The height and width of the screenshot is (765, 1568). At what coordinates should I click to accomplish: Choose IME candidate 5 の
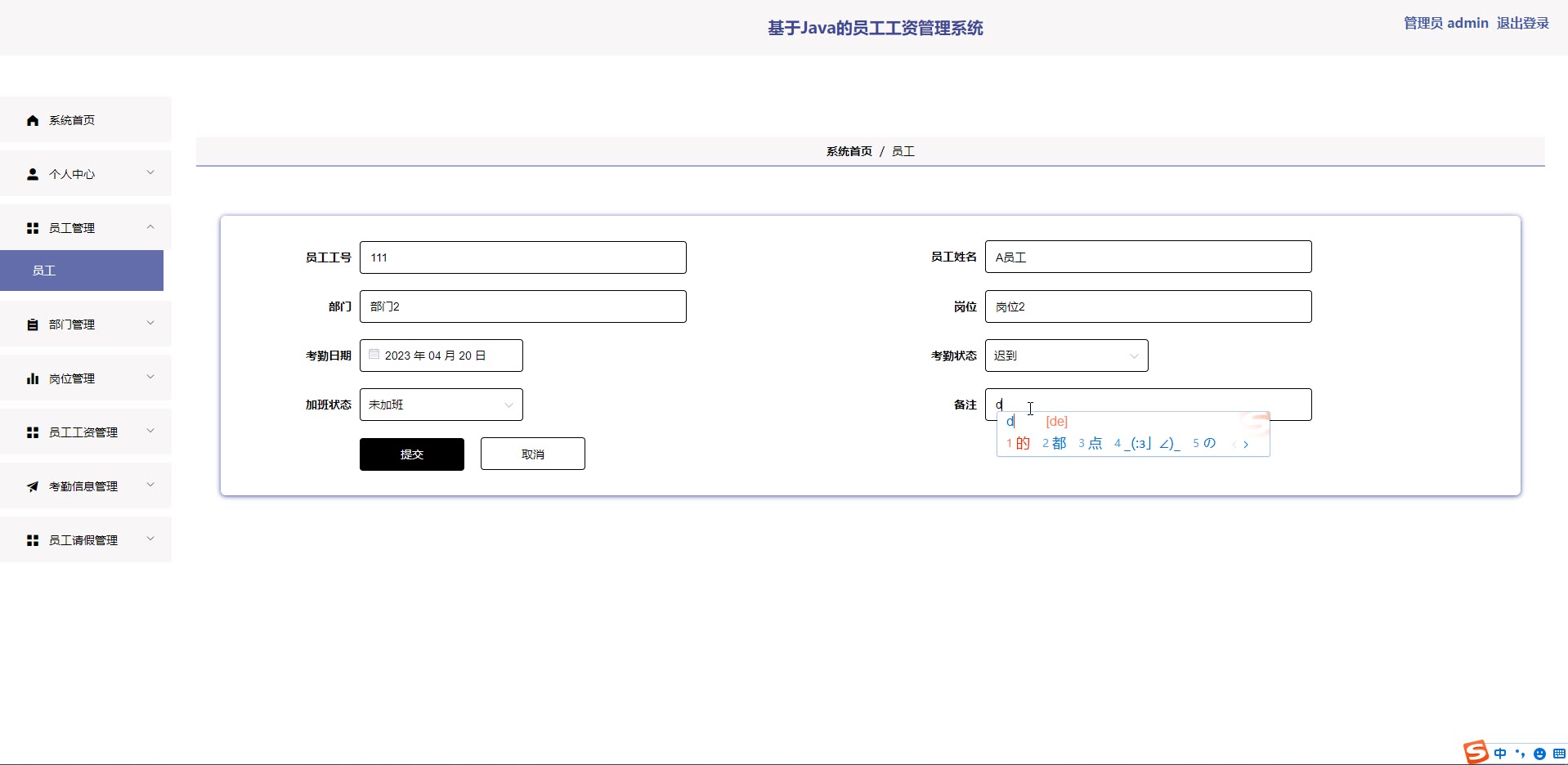(1204, 443)
